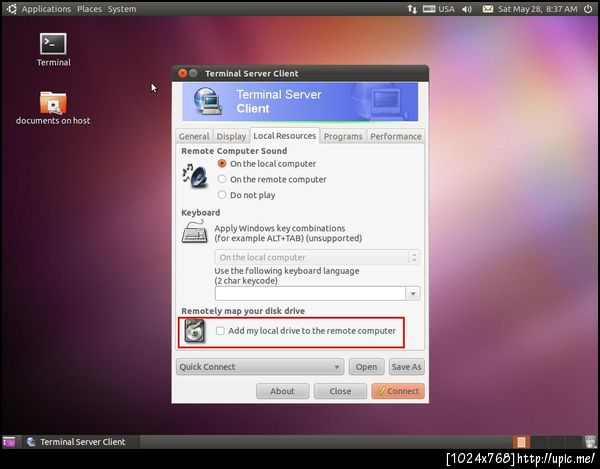Click the Terminal Server Client globe logo
Screen dimensions: 600x469
pyautogui.click(x=207, y=101)
